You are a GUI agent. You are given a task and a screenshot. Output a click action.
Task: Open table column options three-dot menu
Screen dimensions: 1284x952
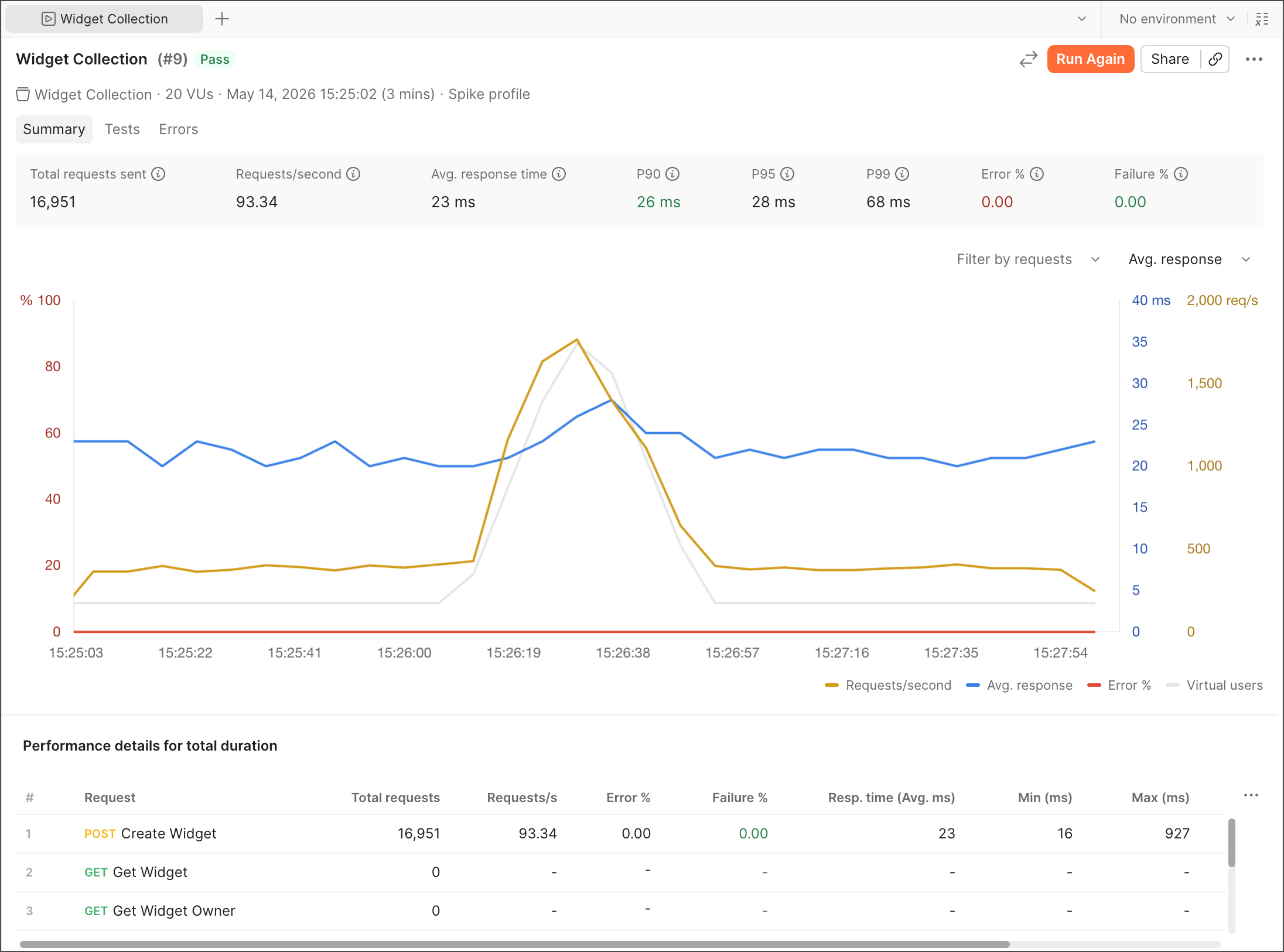pos(1251,795)
